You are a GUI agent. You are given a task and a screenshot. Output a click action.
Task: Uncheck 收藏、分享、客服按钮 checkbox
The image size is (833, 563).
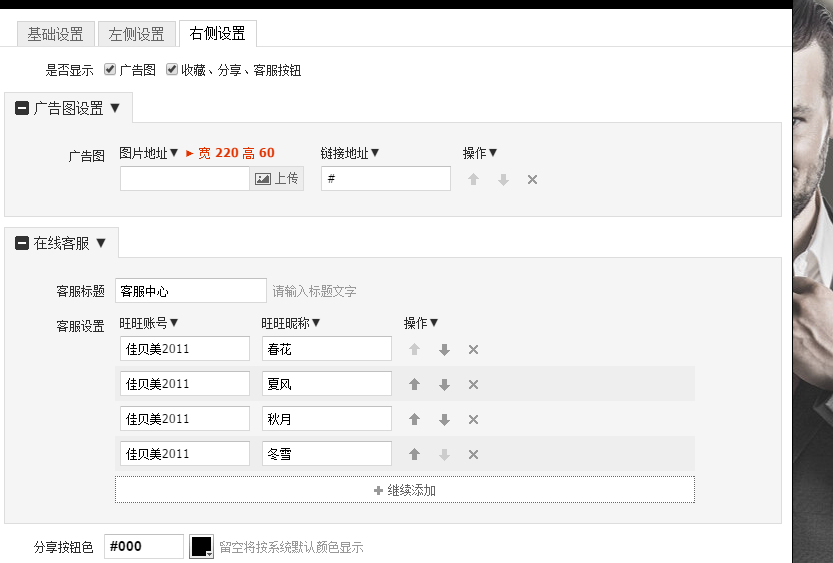[x=172, y=70]
